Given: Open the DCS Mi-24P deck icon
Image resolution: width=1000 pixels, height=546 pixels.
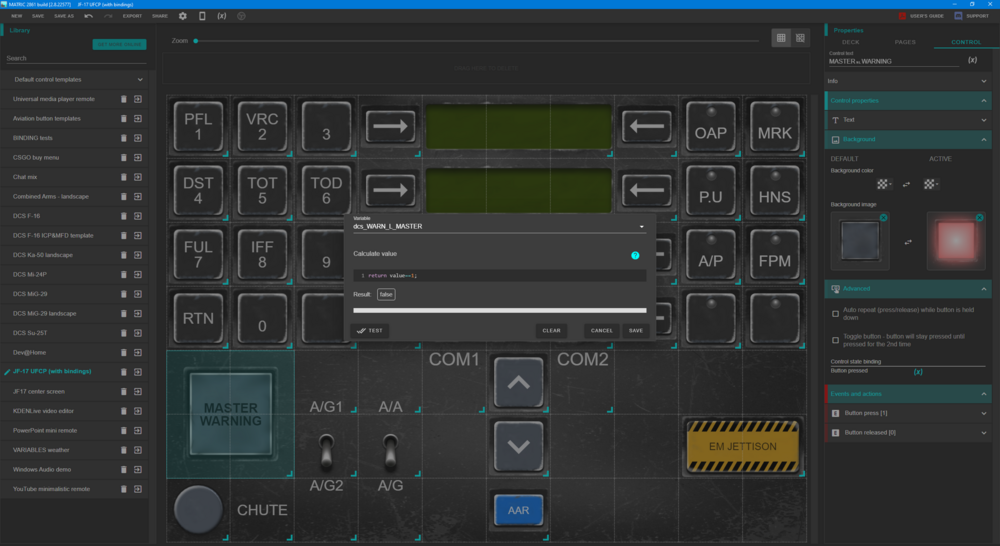Looking at the screenshot, I should point(138,274).
